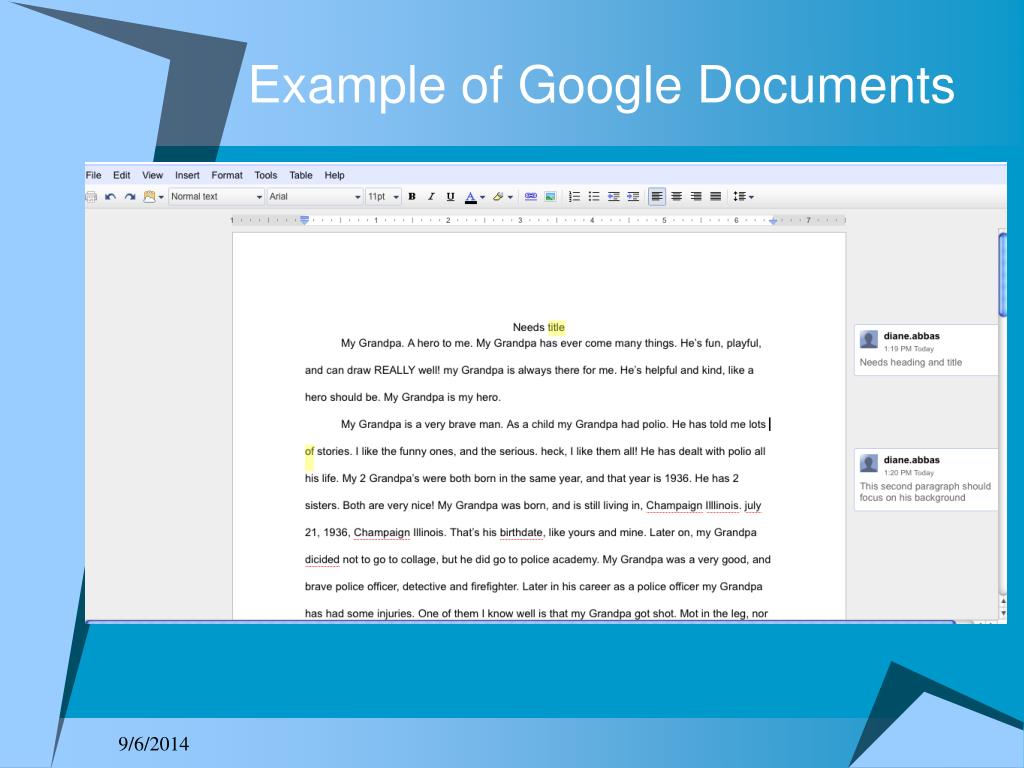
Task: Click avatar on the 1:20 PM comment
Action: [869, 463]
